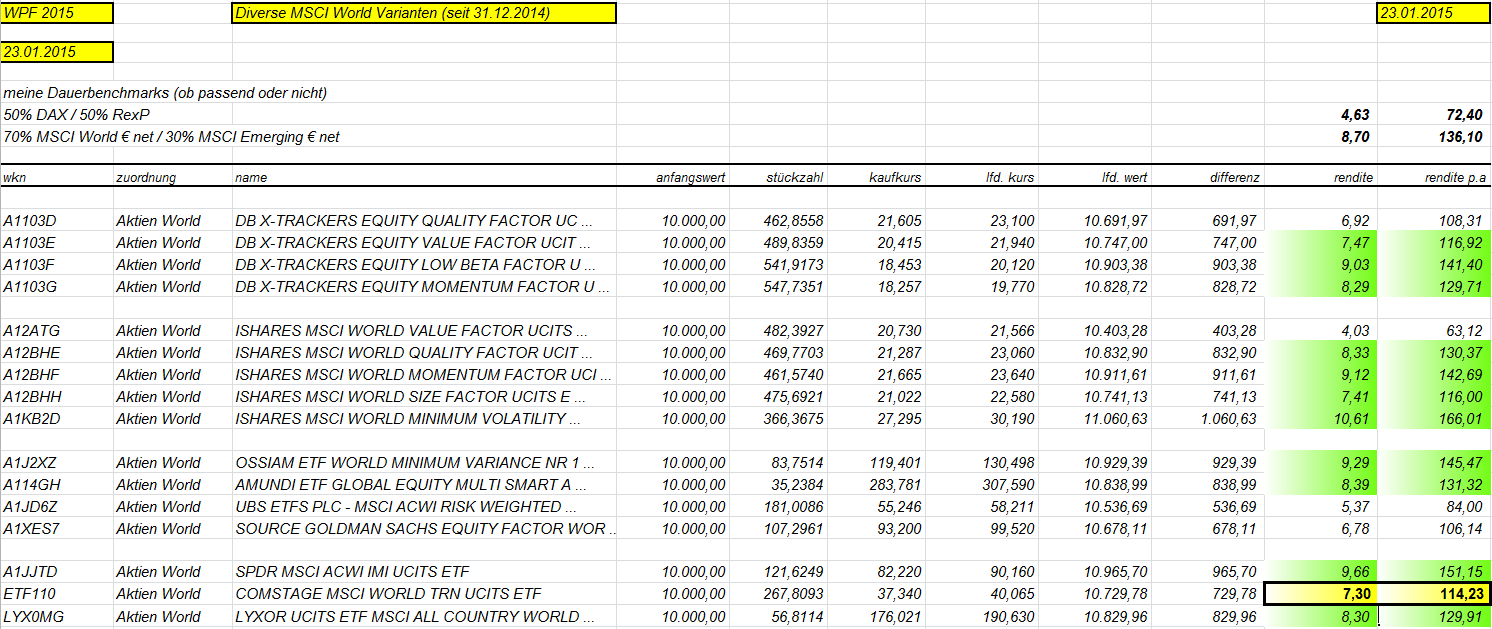Click the Diverse MSCI World Varianten title cell

point(423,13)
